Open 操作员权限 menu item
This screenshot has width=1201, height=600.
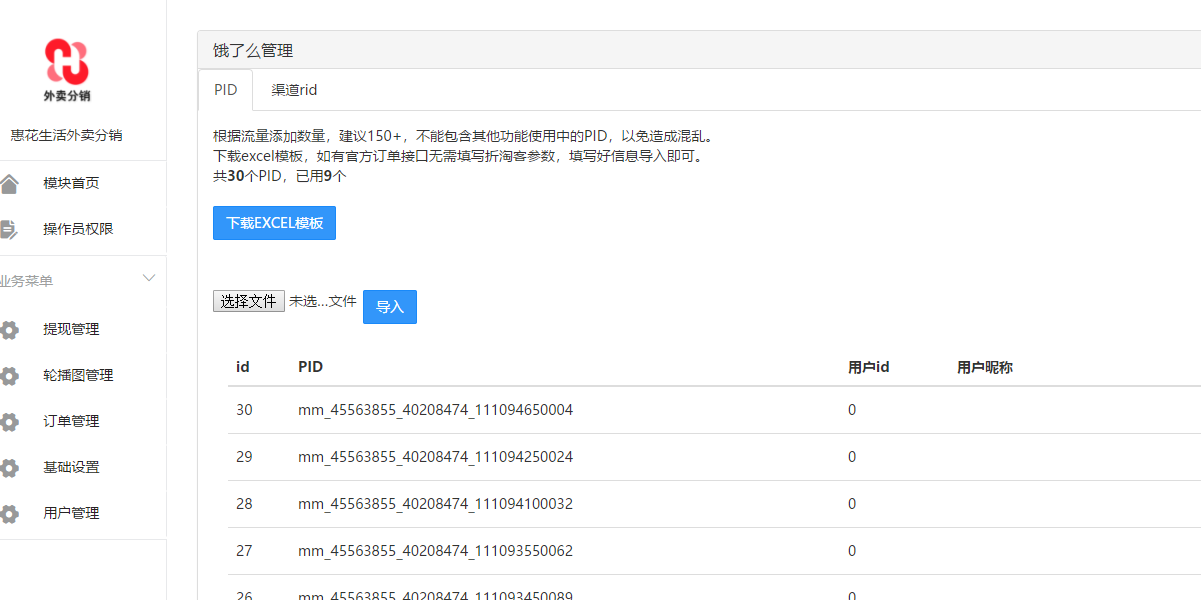[x=78, y=229]
